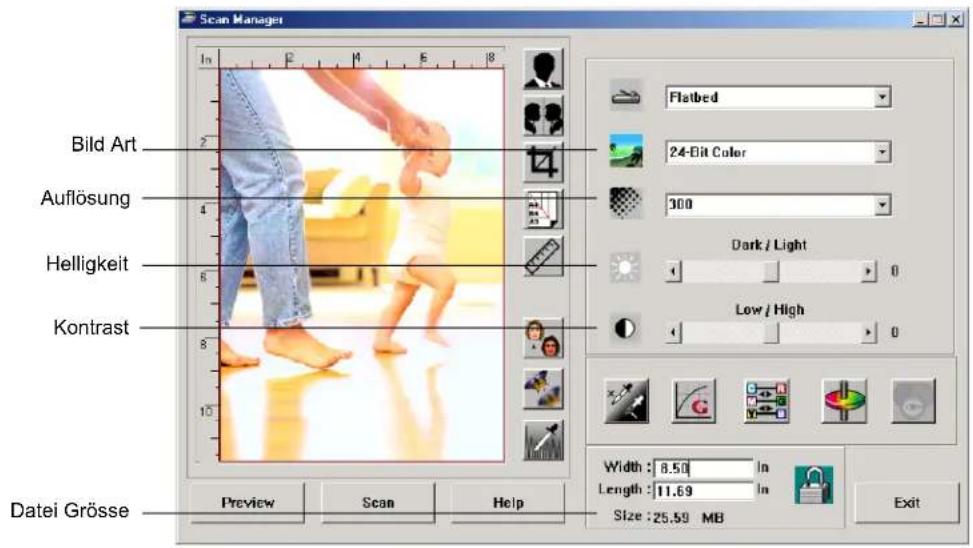
Task: Minimize the Scan Manager window
Action: coord(921,19)
